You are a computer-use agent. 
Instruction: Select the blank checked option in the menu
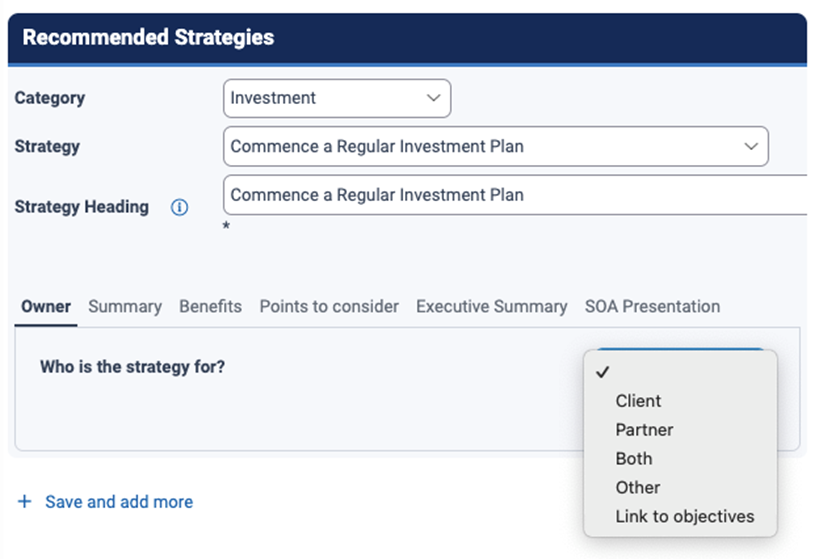click(x=680, y=372)
